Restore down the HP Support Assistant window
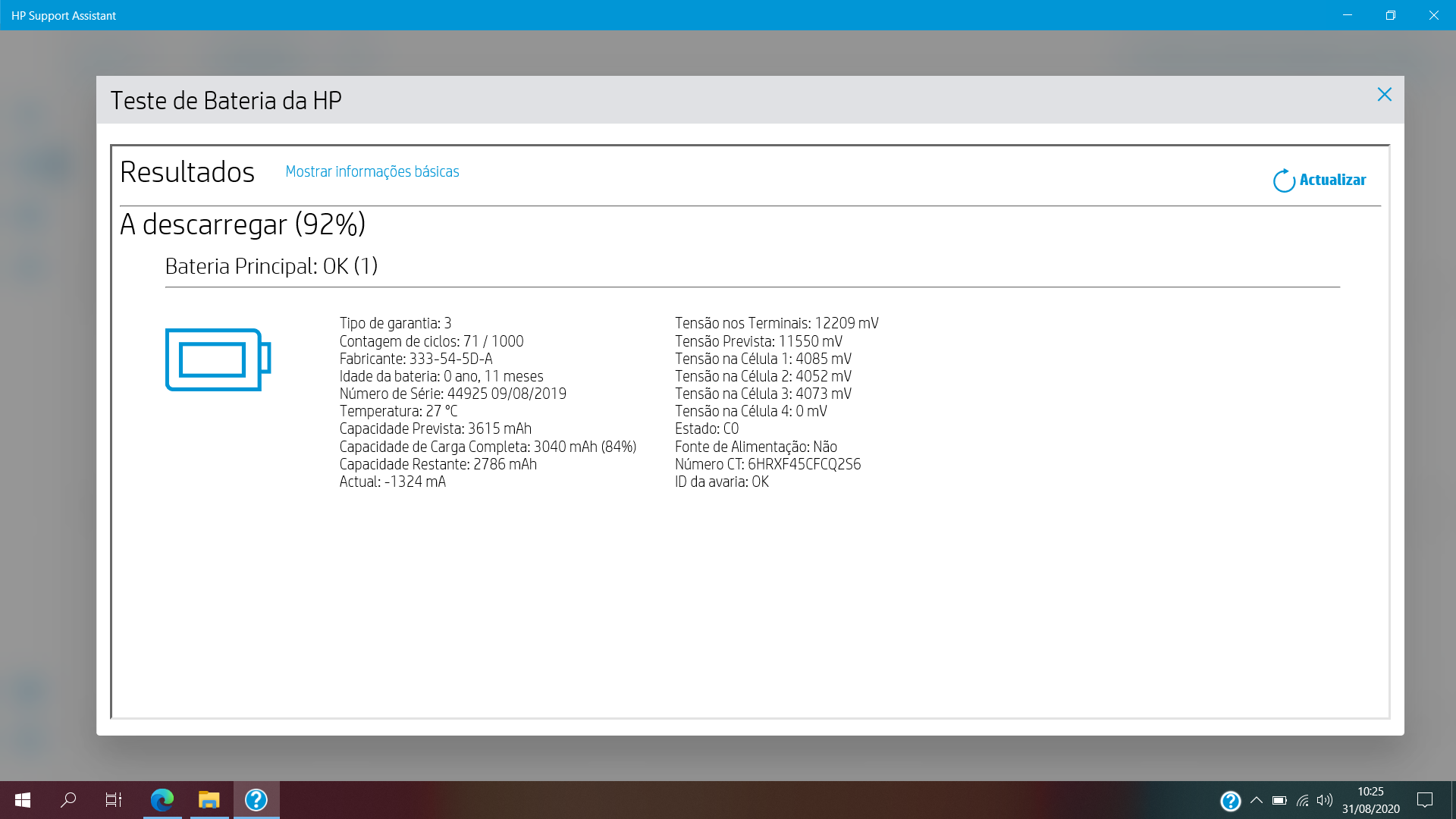Image resolution: width=1456 pixels, height=819 pixels. (x=1391, y=15)
